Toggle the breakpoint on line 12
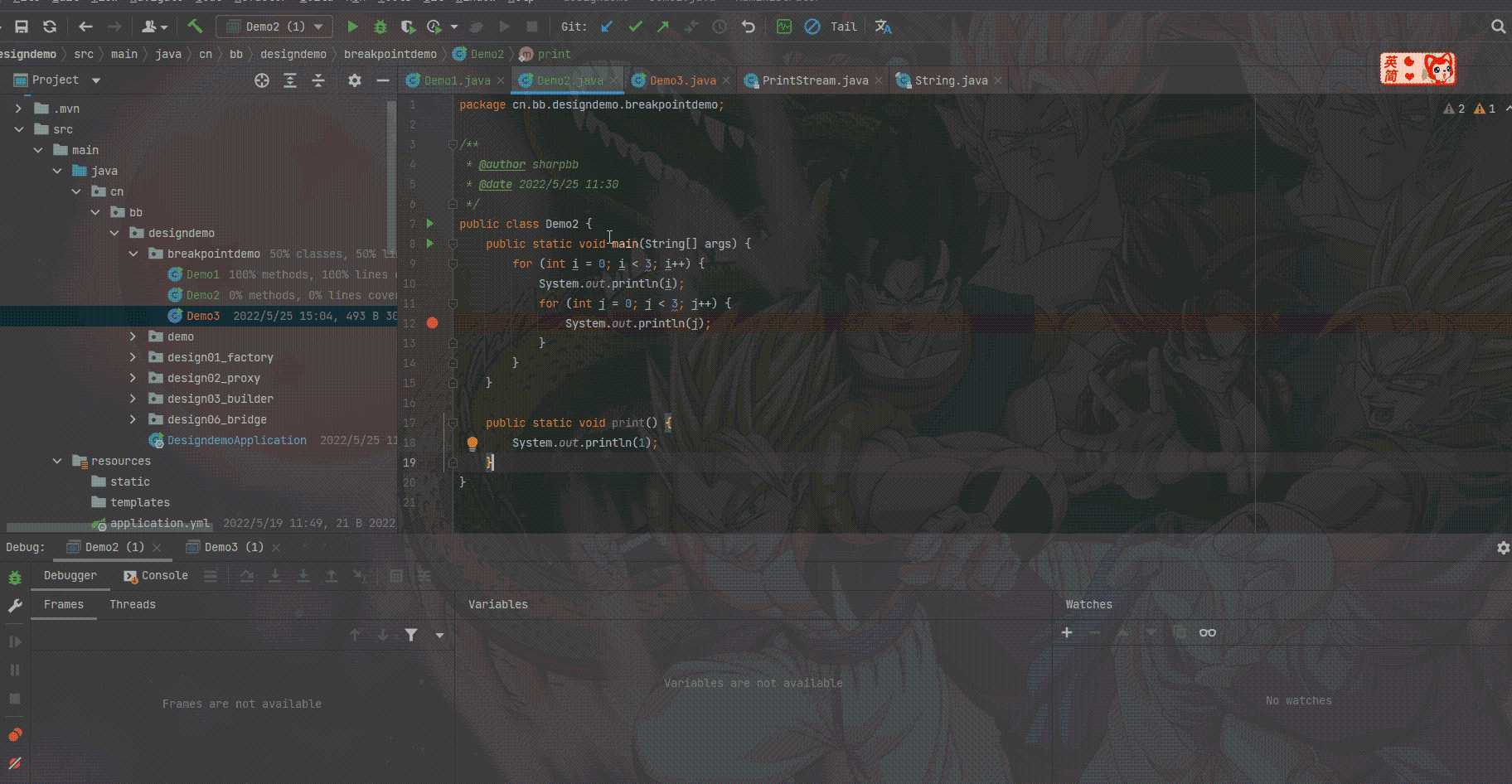This screenshot has height=784, width=1512. click(432, 323)
